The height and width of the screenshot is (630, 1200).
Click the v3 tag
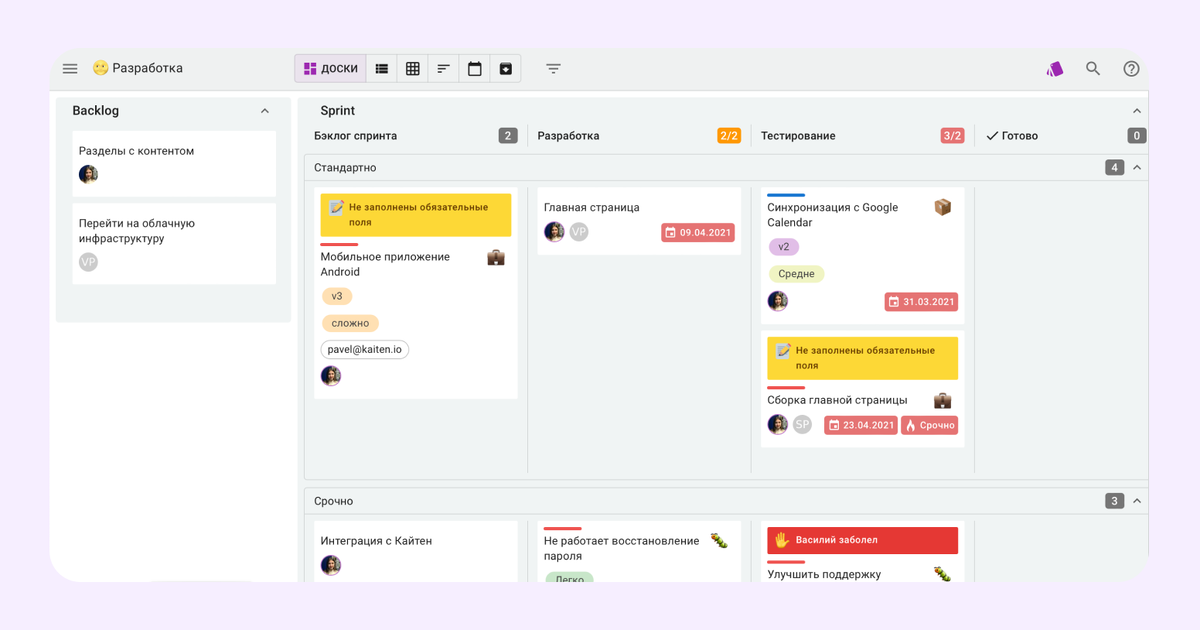click(x=337, y=296)
